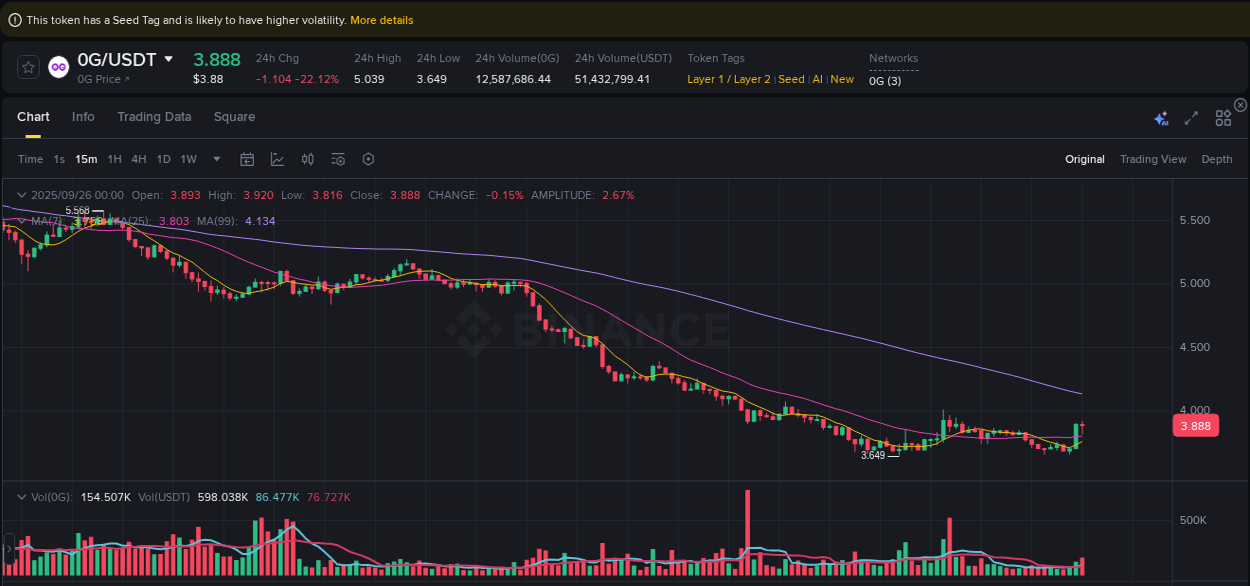Enable the Depth chart view
Image resolution: width=1250 pixels, height=586 pixels.
(1216, 159)
